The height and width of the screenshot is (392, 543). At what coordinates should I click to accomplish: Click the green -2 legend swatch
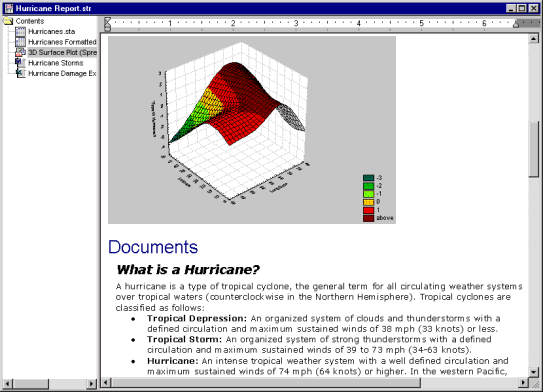click(368, 186)
